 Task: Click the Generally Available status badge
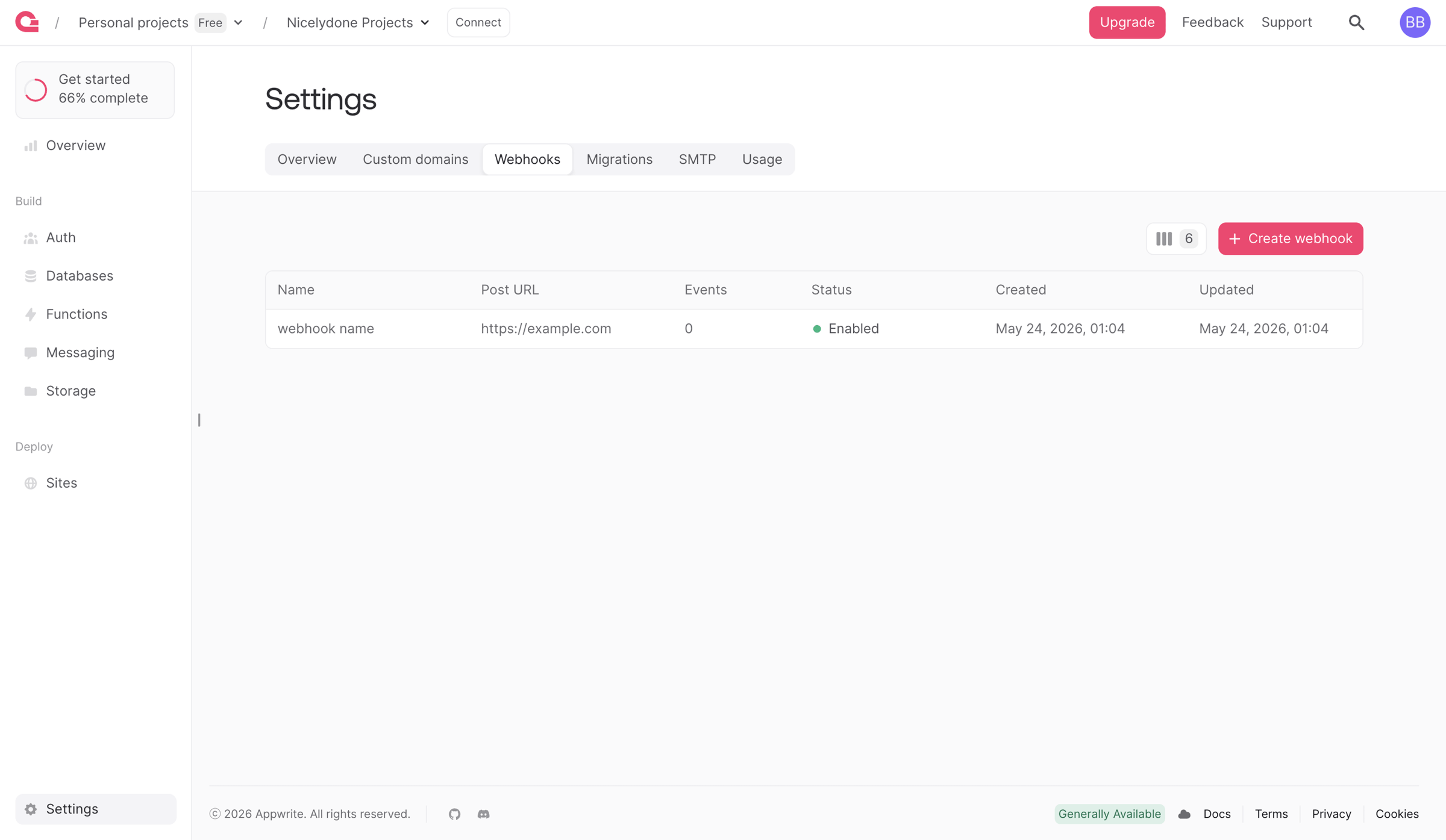(1109, 814)
